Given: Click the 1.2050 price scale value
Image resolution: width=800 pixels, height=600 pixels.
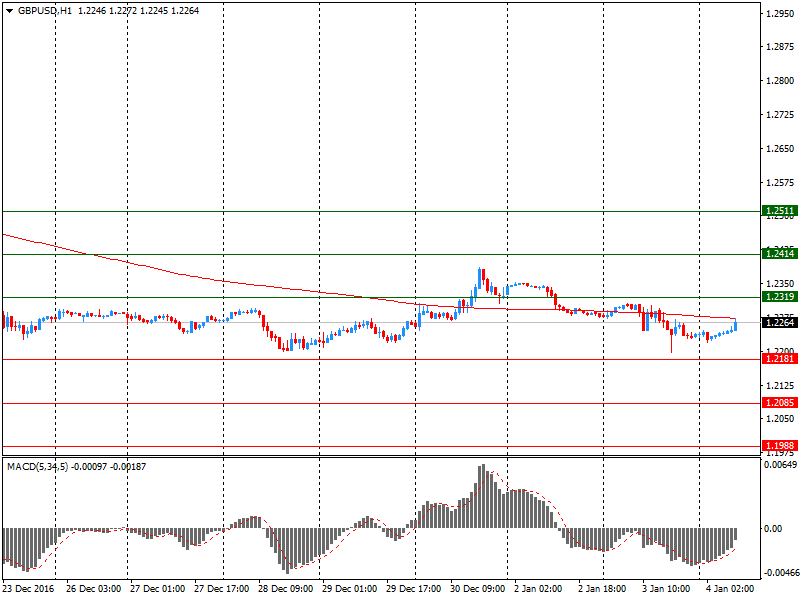Looking at the screenshot, I should (780, 419).
